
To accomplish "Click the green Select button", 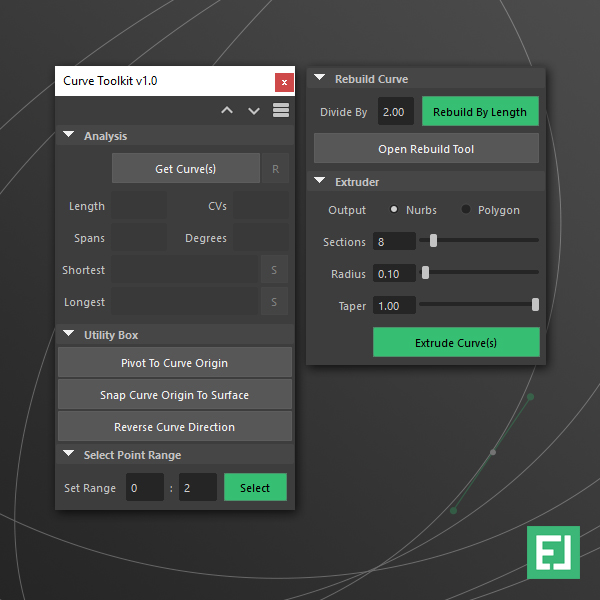I will coord(255,487).
